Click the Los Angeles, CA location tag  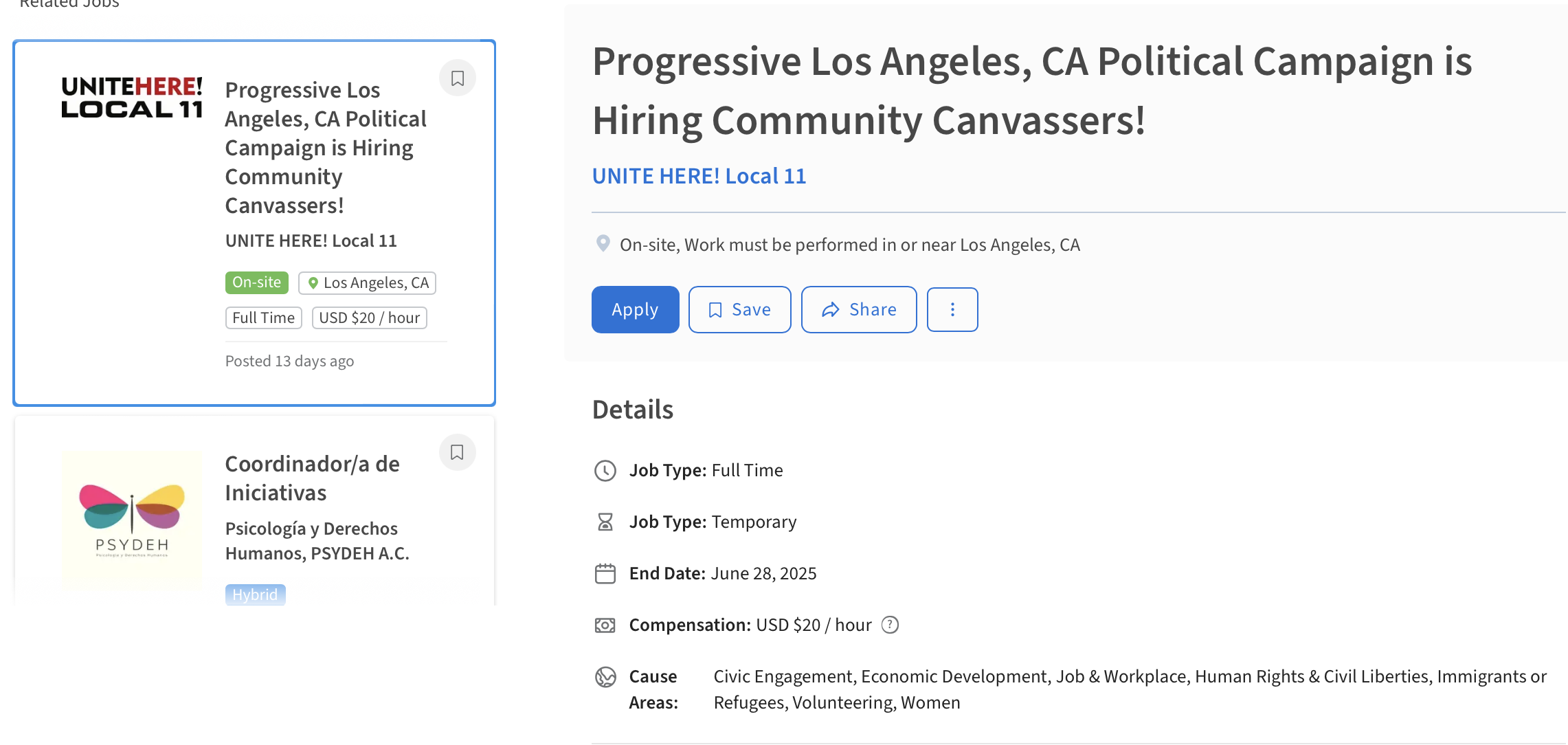pos(368,283)
